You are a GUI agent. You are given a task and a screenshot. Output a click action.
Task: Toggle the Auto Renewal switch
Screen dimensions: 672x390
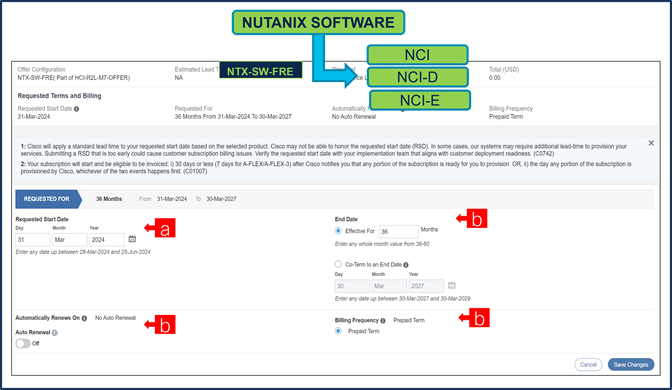pos(23,343)
